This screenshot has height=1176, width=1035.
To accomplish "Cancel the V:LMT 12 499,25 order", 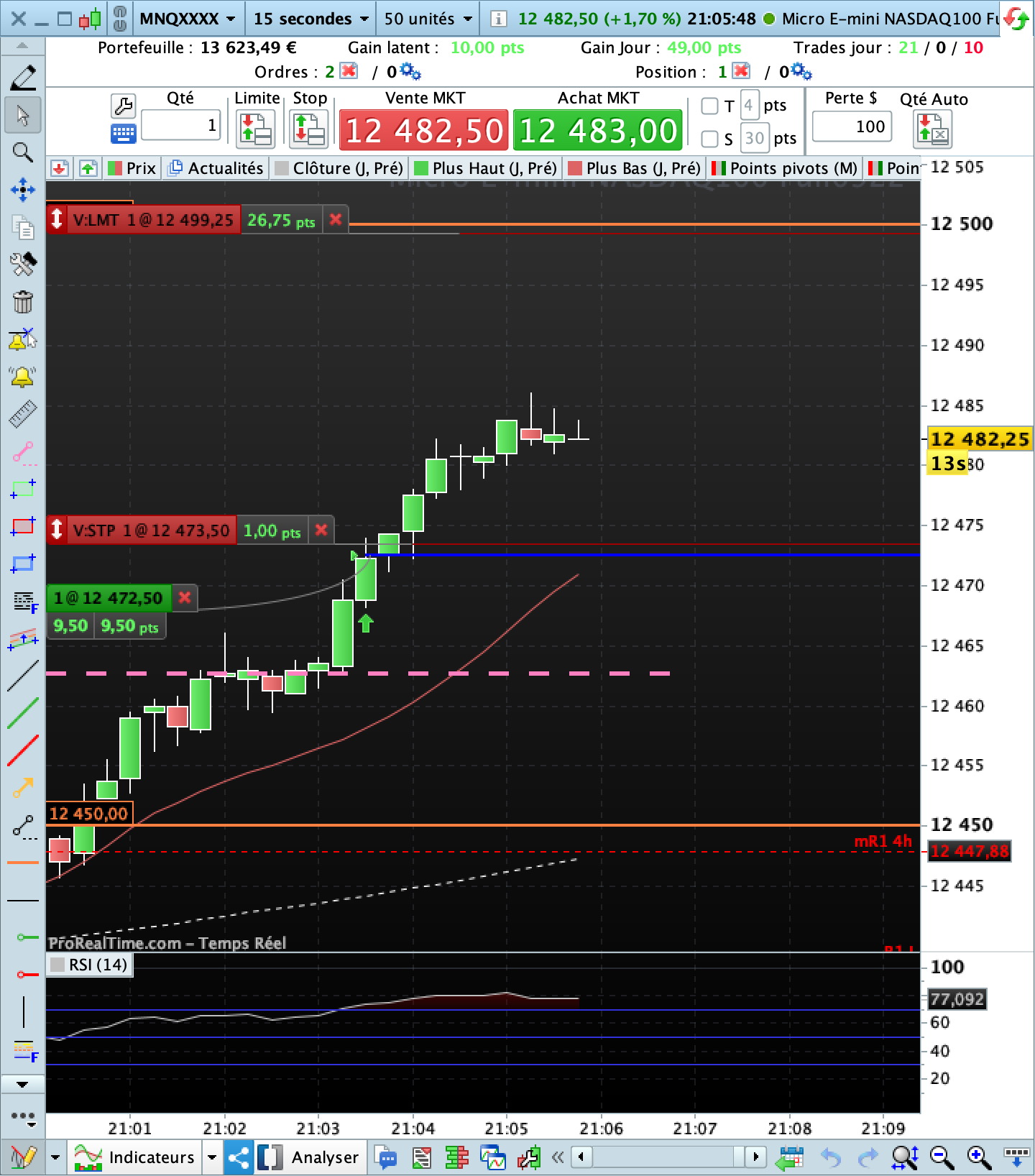I will (335, 220).
